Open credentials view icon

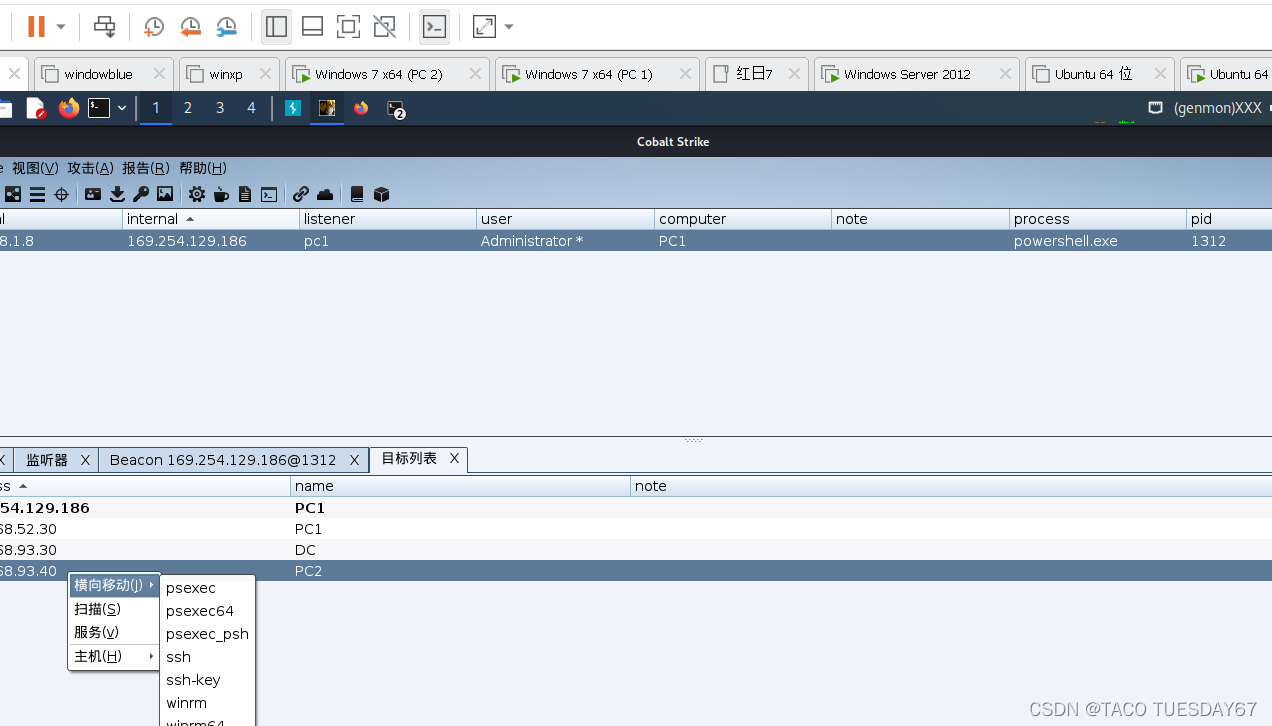click(93, 194)
